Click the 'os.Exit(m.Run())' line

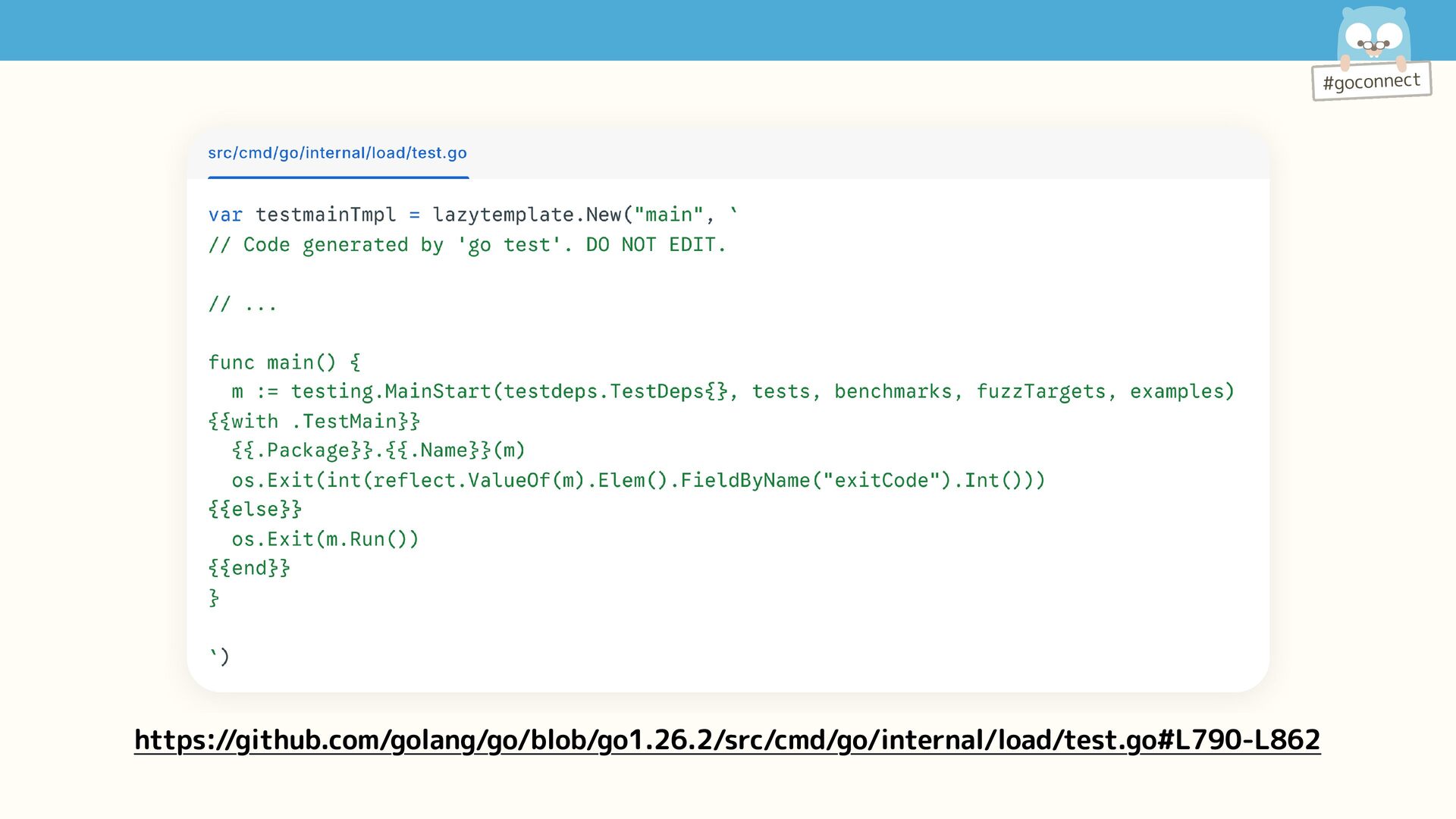tap(325, 539)
